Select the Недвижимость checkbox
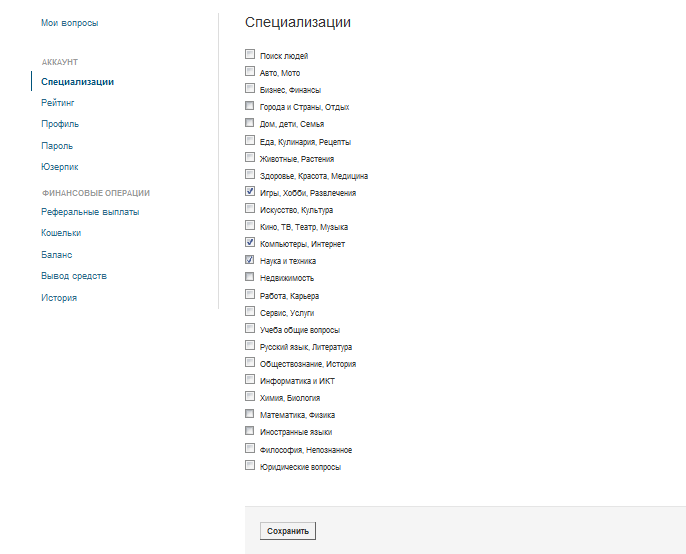Screen dimensions: 686x554 point(250,277)
